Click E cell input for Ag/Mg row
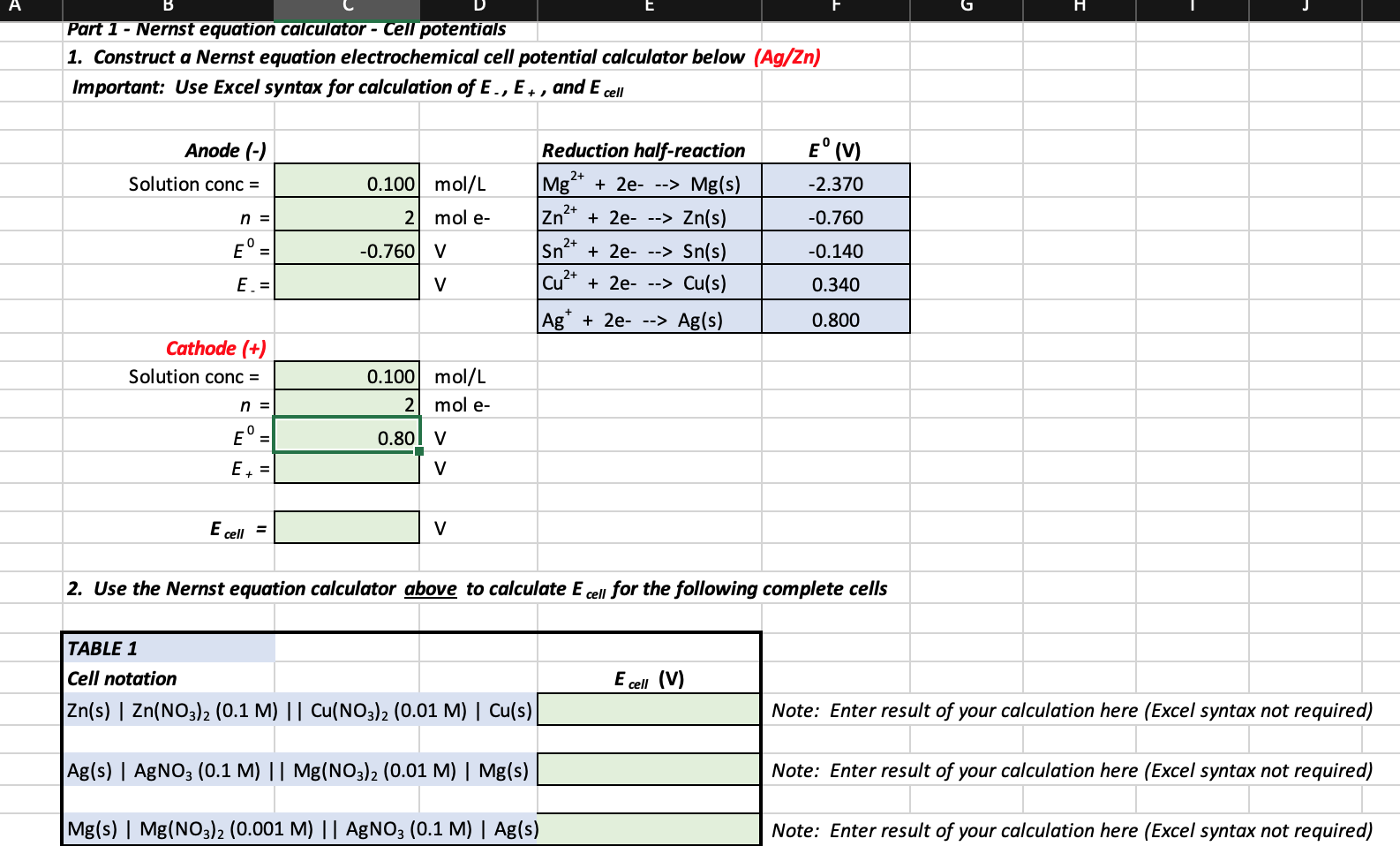This screenshot has width=1400, height=846. click(x=649, y=769)
